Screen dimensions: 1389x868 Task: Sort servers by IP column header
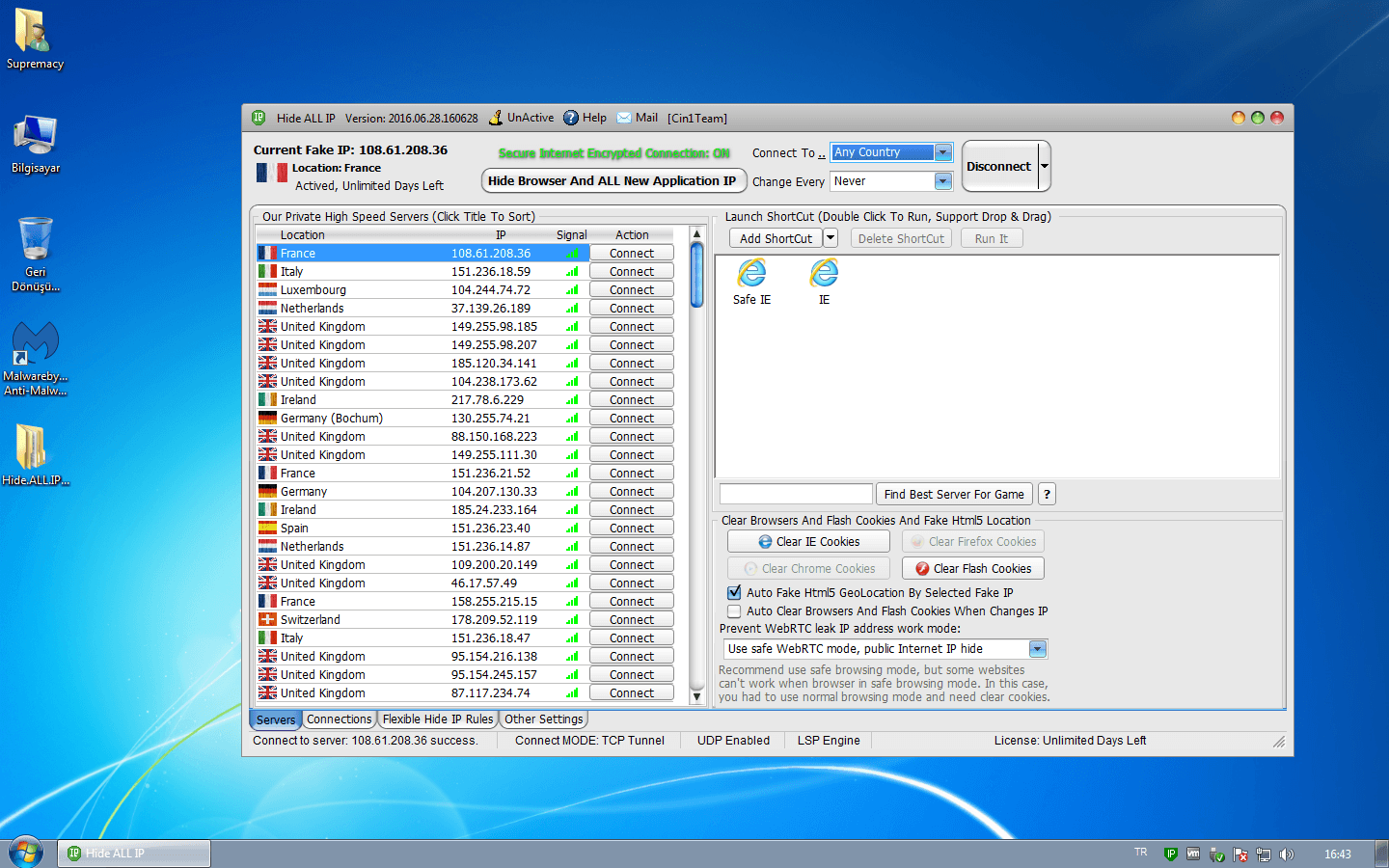coord(501,234)
